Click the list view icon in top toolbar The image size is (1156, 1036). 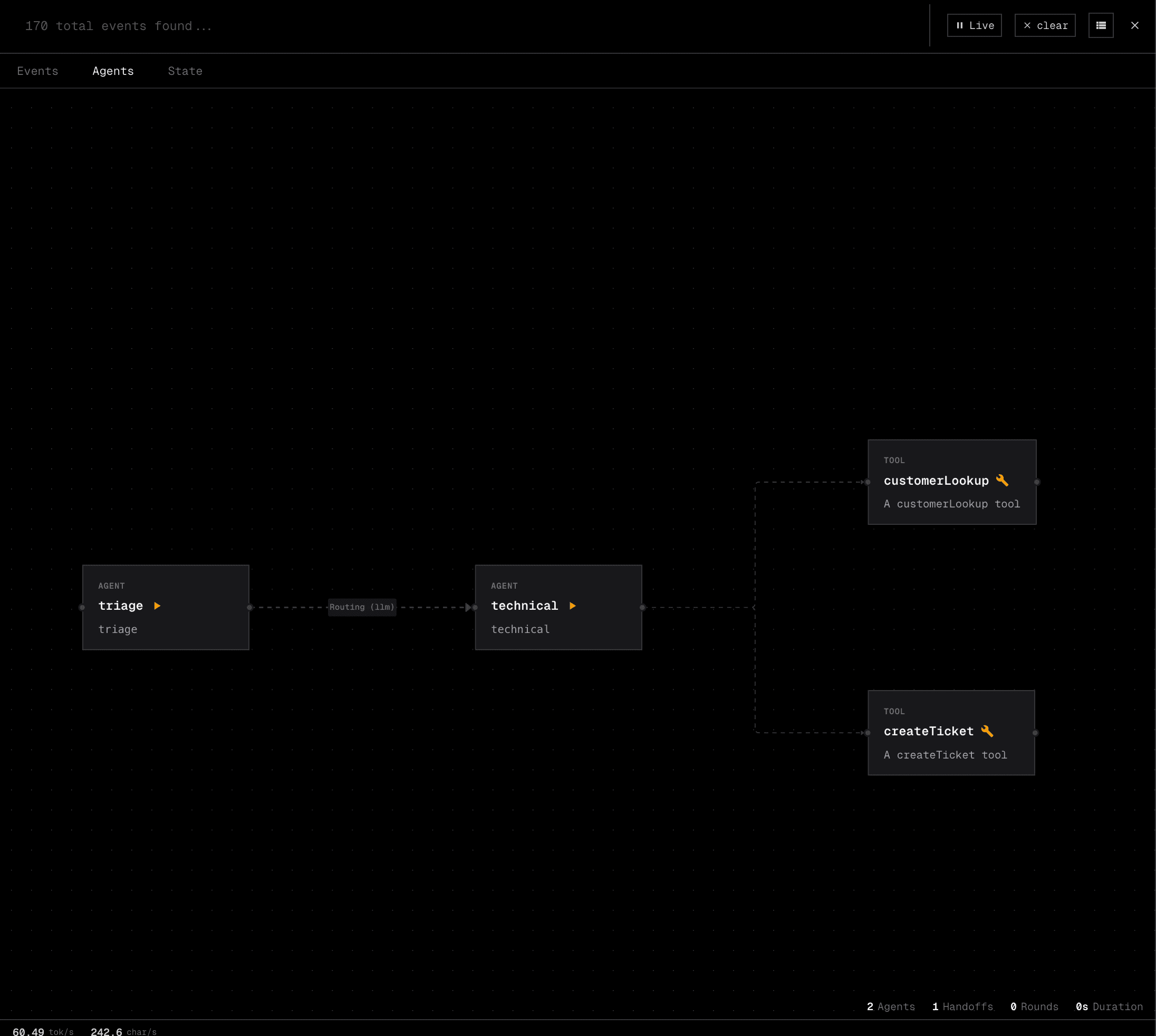pyautogui.click(x=1101, y=25)
